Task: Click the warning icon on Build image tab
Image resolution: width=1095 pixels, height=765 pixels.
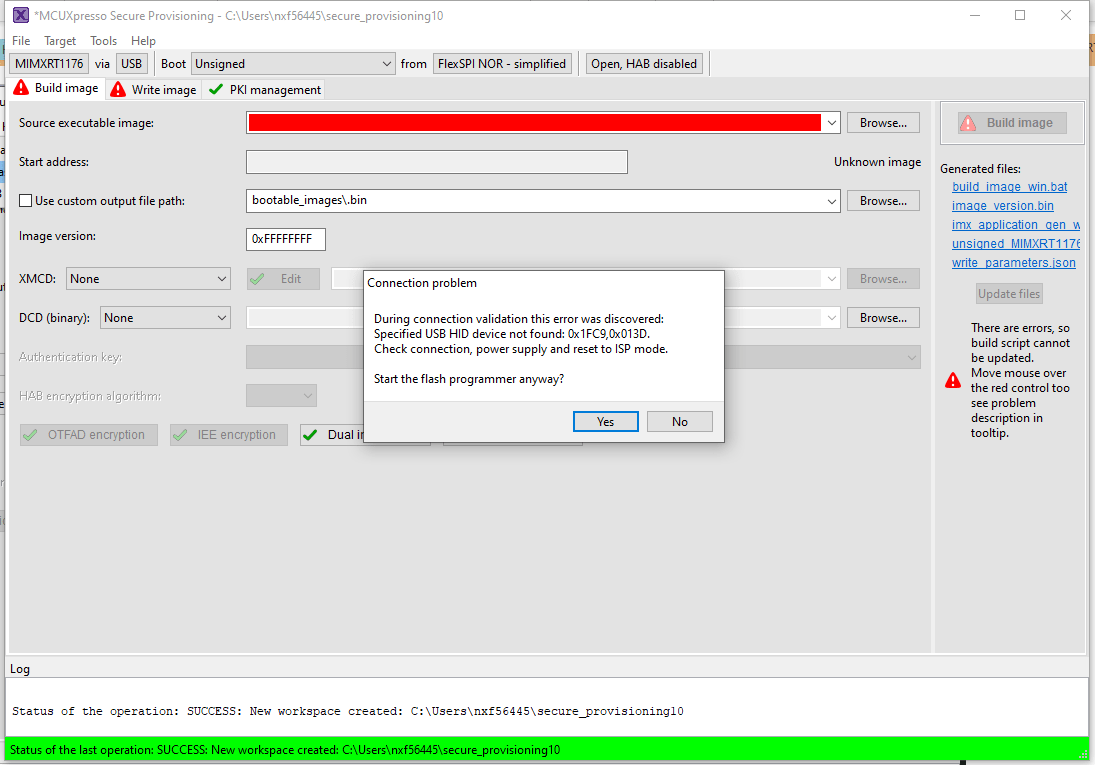Action: 20,88
